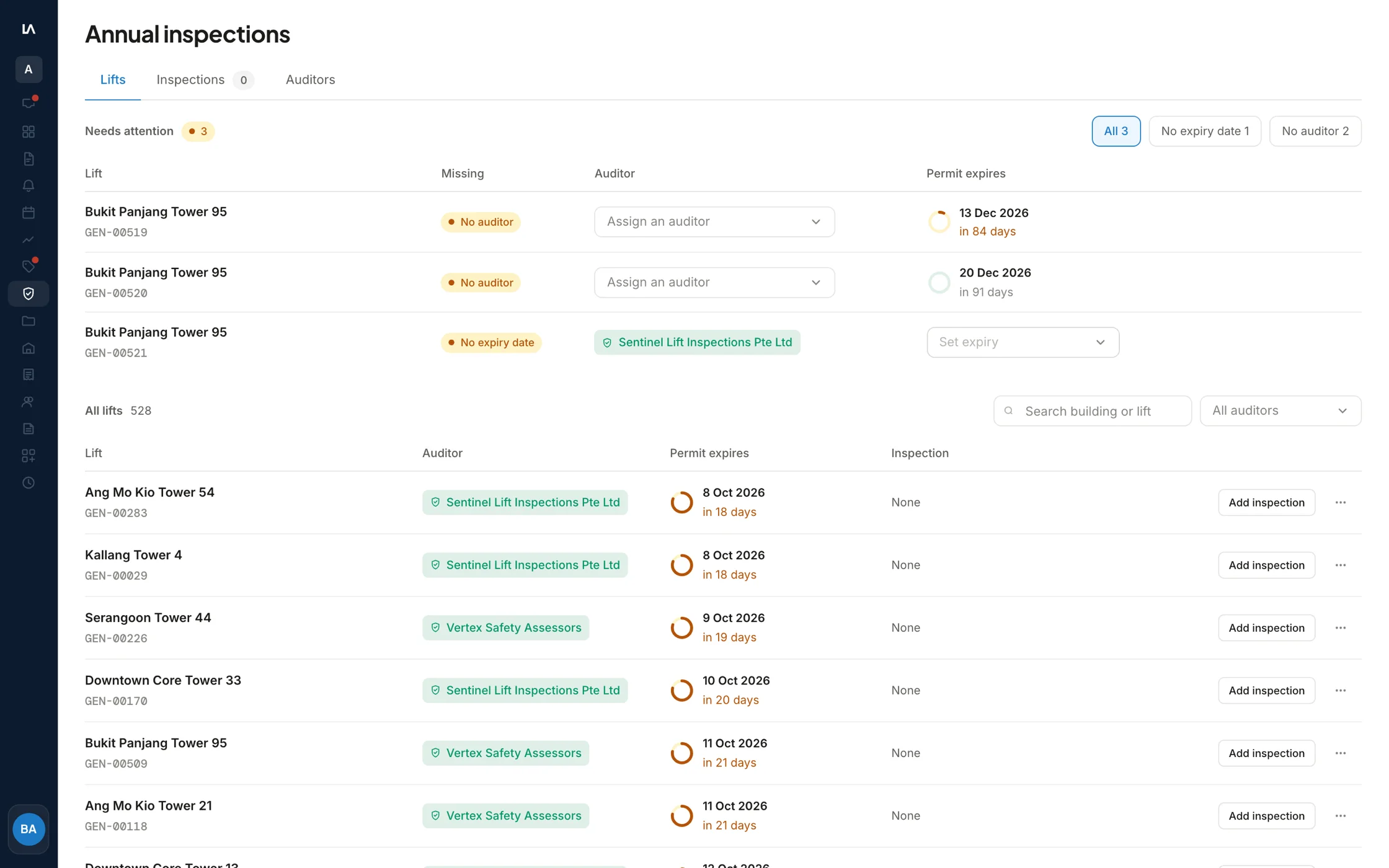Viewport: 1389px width, 868px height.
Task: Open the Set expiry dropdown for GEN-00521
Action: point(1023,342)
